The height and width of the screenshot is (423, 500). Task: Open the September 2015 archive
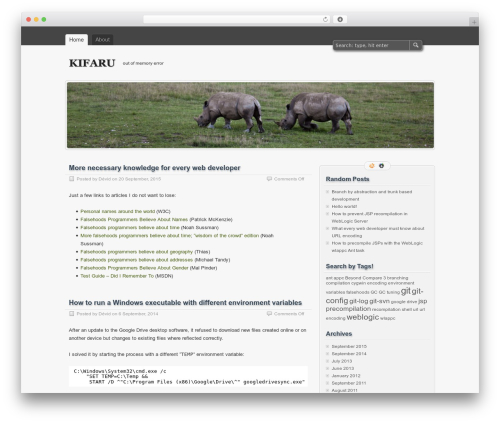(x=349, y=346)
